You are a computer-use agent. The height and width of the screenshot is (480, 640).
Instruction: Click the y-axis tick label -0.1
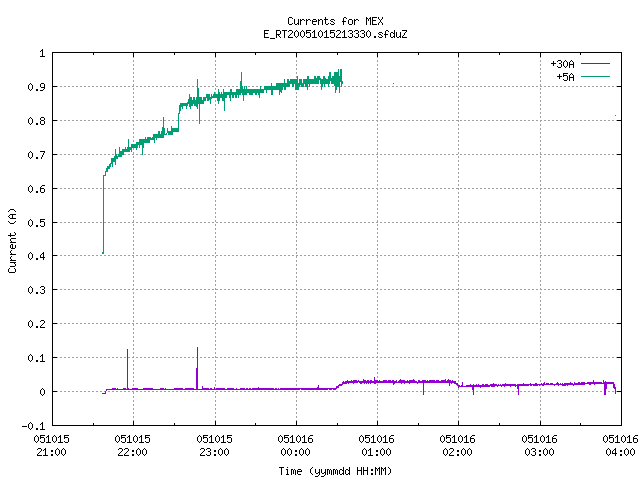[33, 426]
